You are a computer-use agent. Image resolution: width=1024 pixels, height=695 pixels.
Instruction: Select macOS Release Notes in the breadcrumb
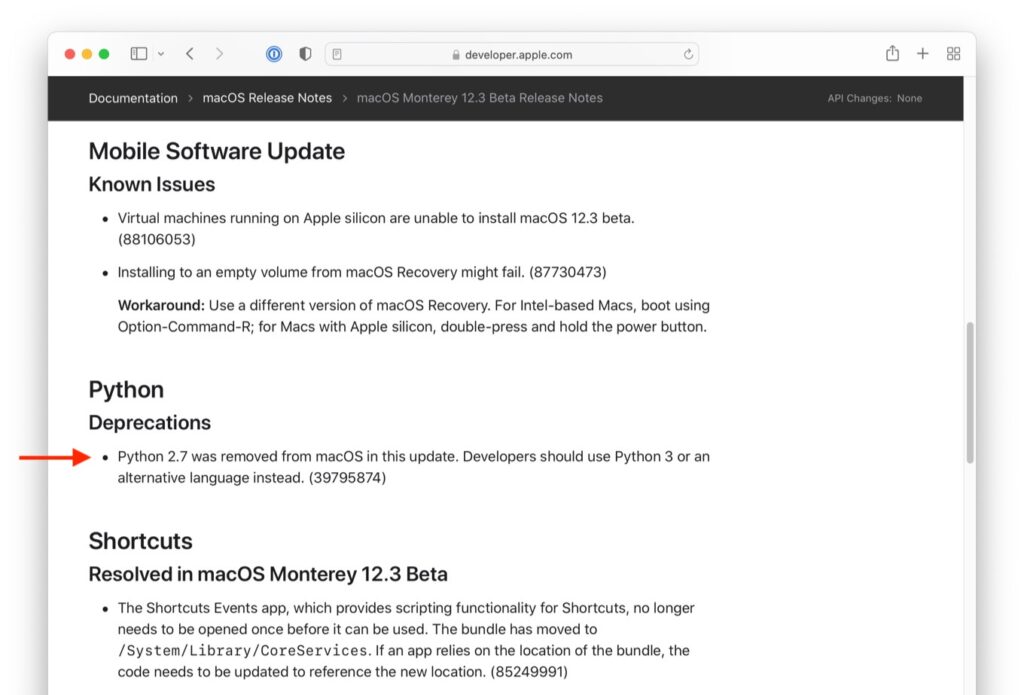267,97
